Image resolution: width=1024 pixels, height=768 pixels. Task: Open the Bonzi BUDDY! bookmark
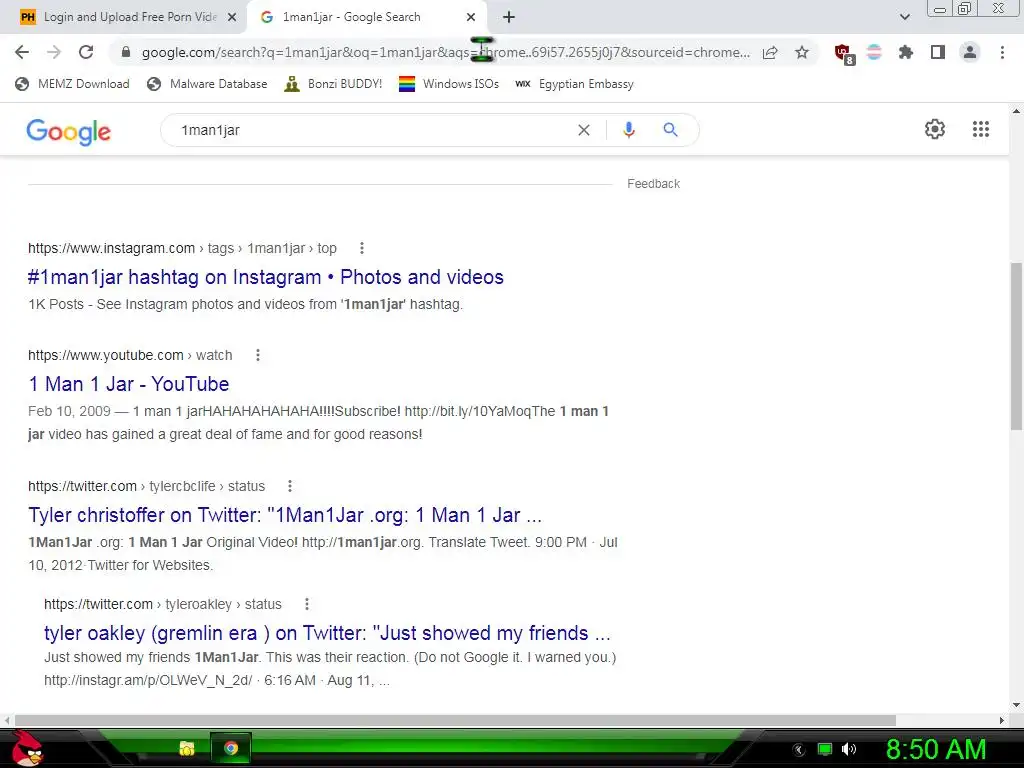point(334,84)
